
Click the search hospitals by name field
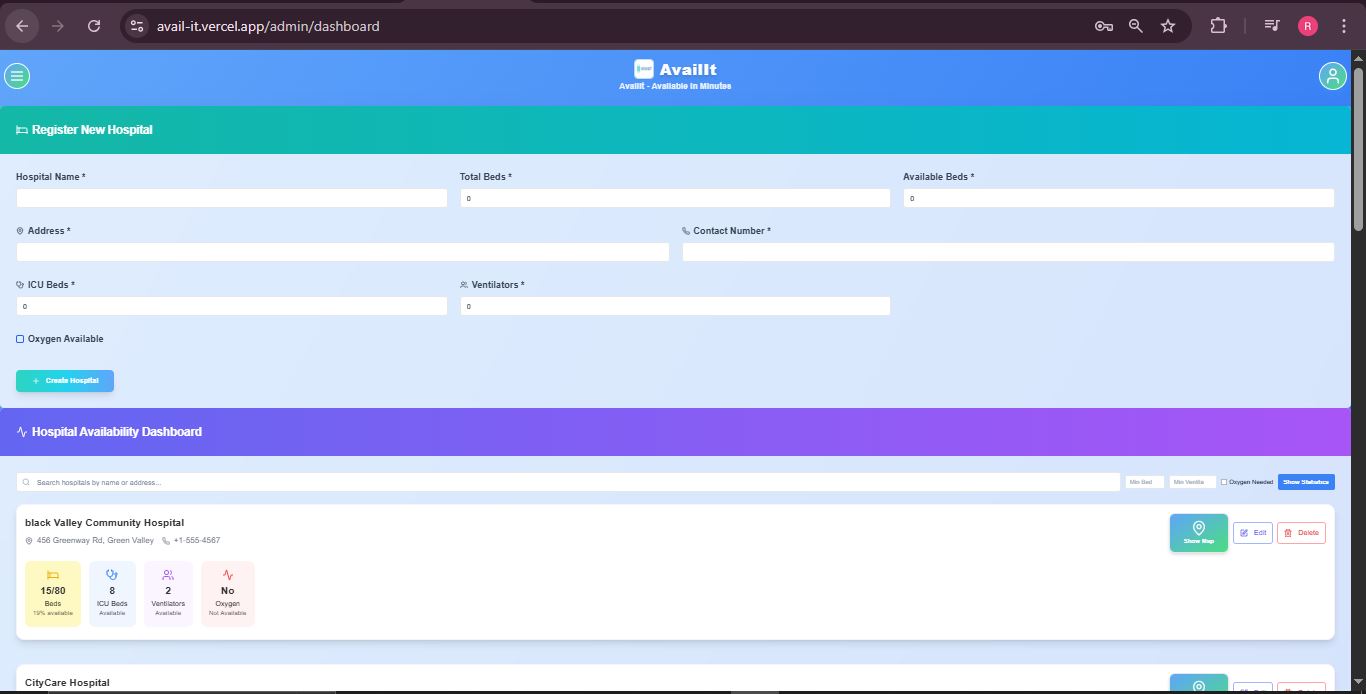[x=568, y=482]
